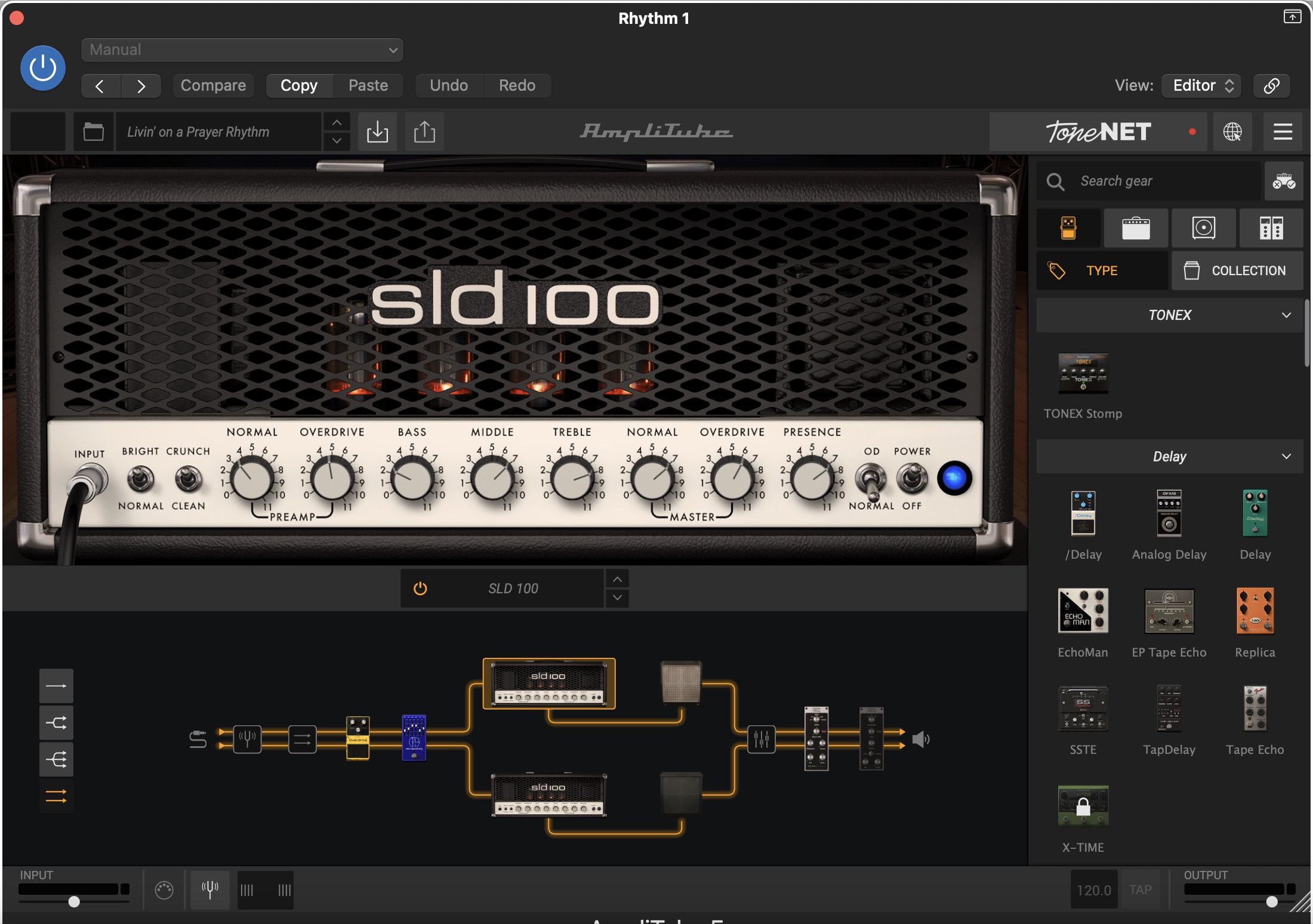Image resolution: width=1313 pixels, height=924 pixels.
Task: Go to next preset arrow
Action: (x=141, y=86)
